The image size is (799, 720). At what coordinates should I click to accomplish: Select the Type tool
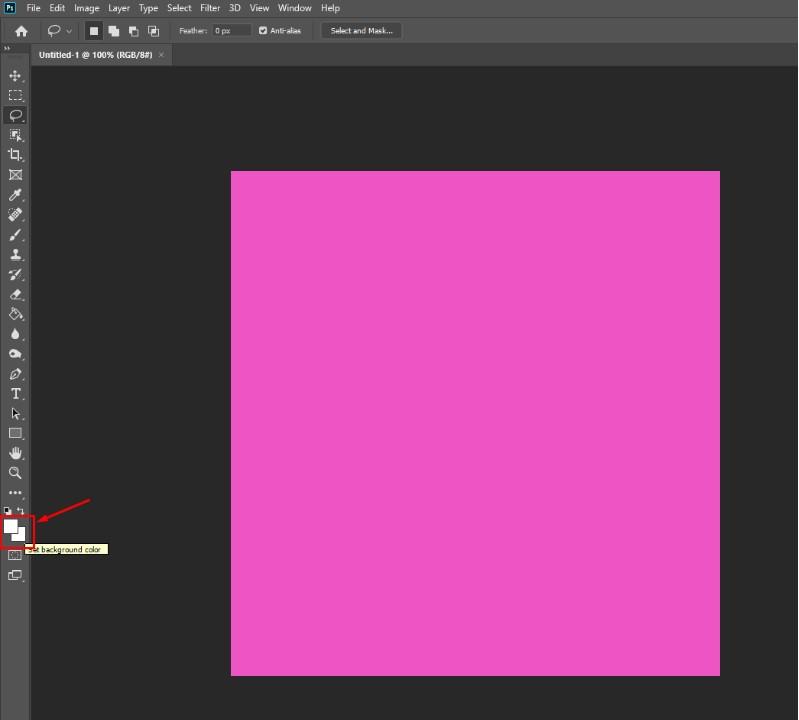pos(15,393)
